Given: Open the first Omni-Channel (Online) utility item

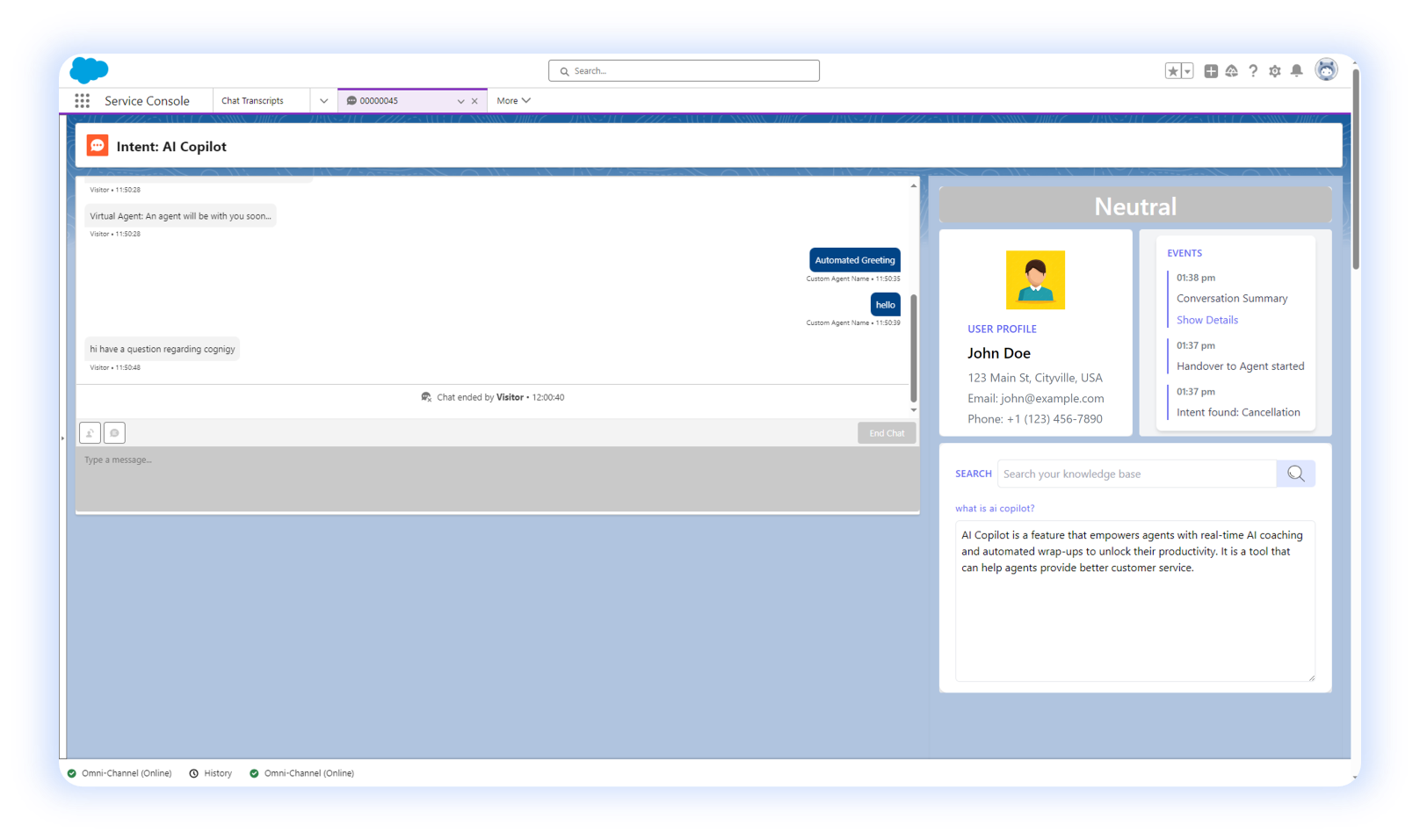Looking at the screenshot, I should click(x=120, y=774).
